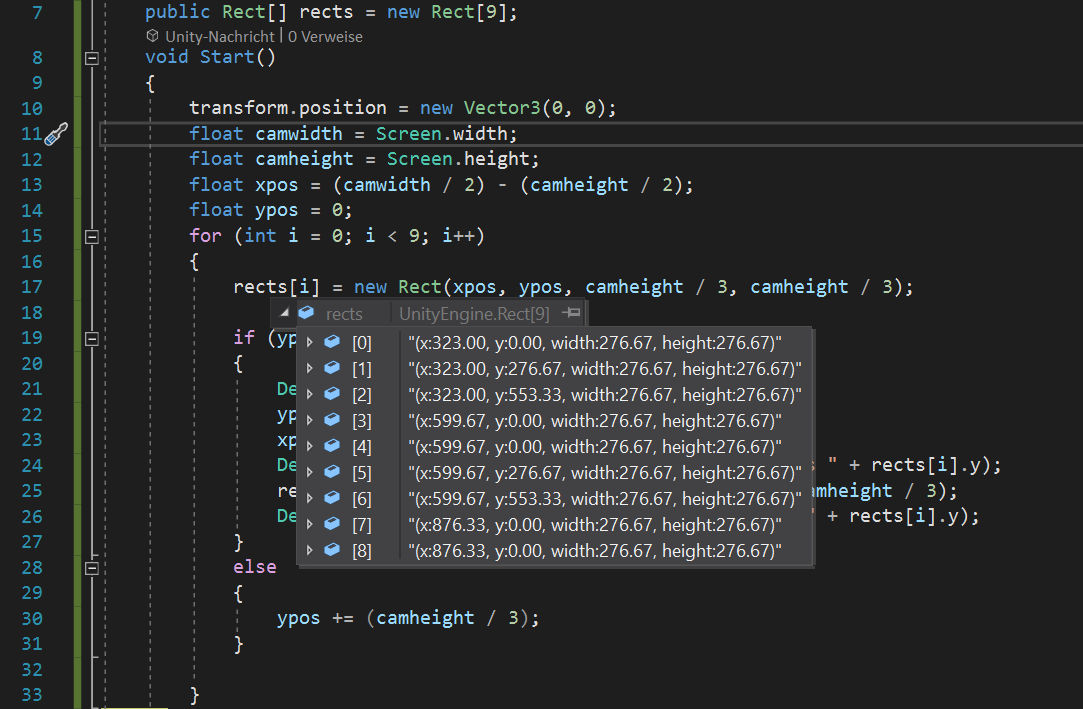Expand rects element [5] in datatip
The height and width of the screenshot is (709, 1083).
[310, 472]
